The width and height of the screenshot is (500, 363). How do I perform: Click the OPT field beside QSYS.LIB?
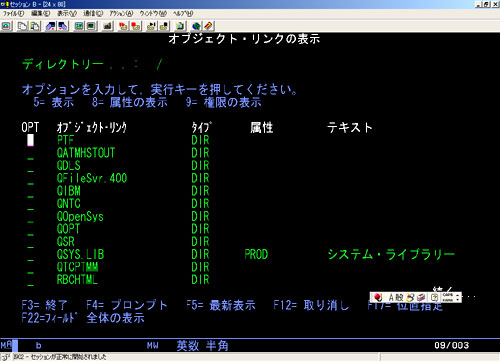pos(30,255)
